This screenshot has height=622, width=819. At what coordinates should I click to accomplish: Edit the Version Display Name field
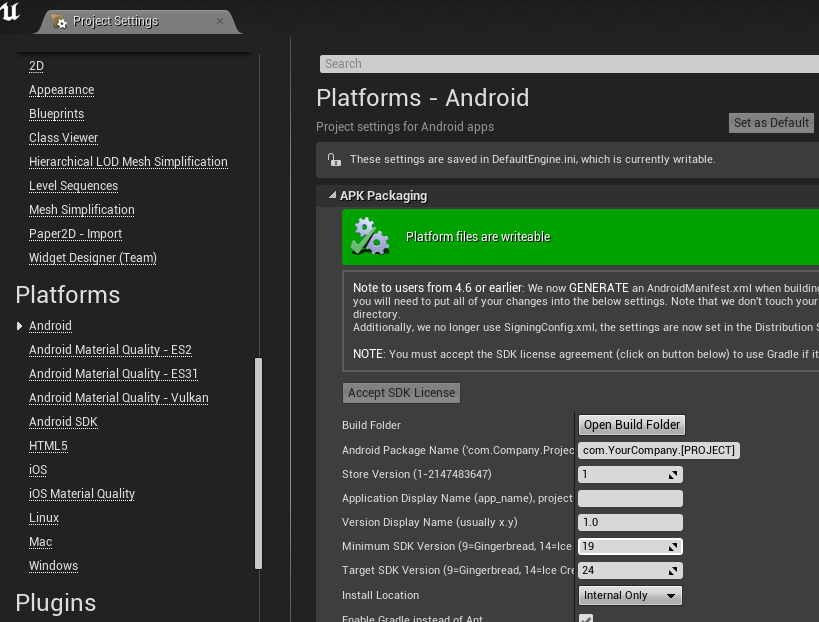coord(630,522)
